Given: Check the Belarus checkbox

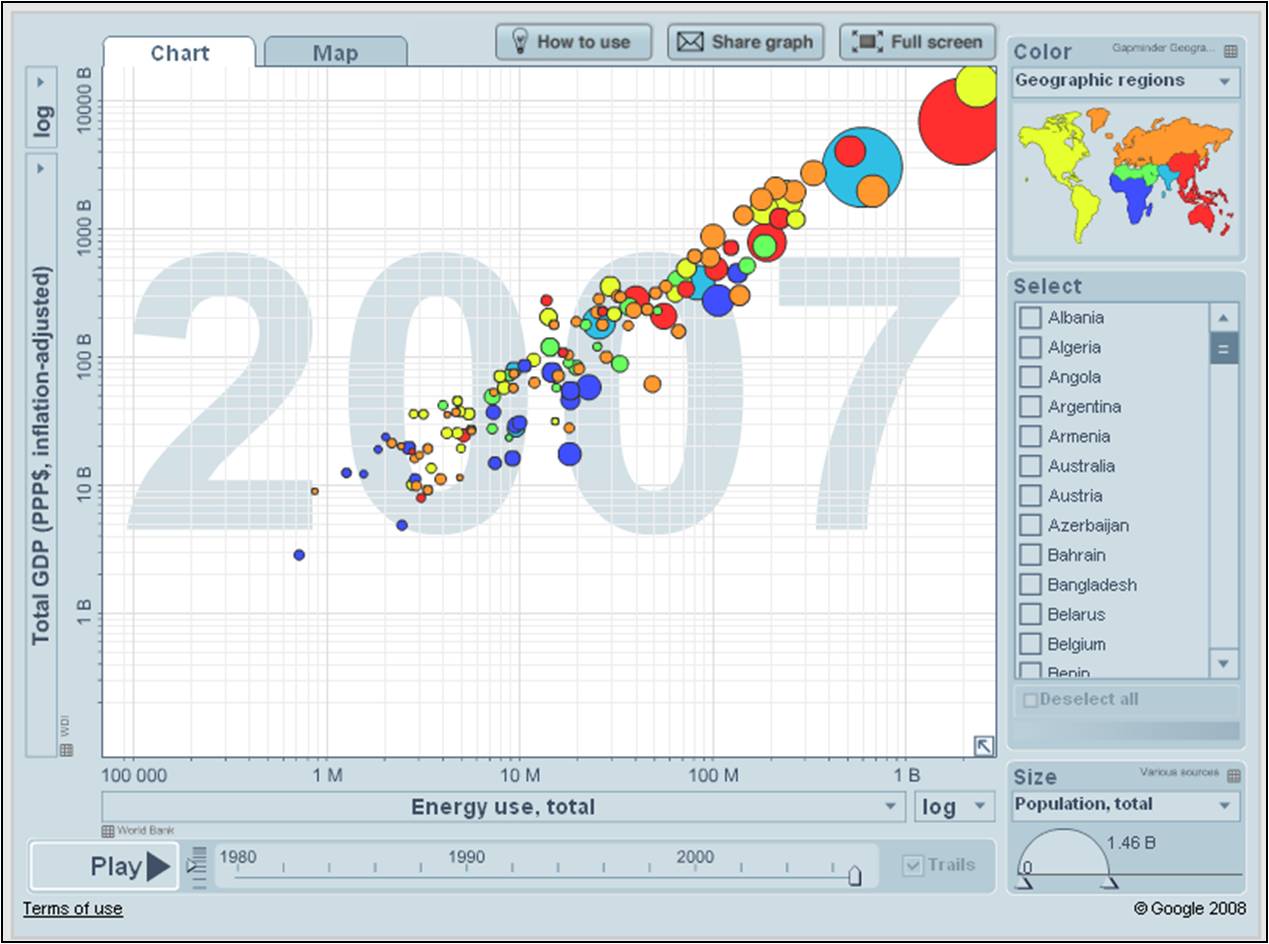Looking at the screenshot, I should pos(1030,614).
